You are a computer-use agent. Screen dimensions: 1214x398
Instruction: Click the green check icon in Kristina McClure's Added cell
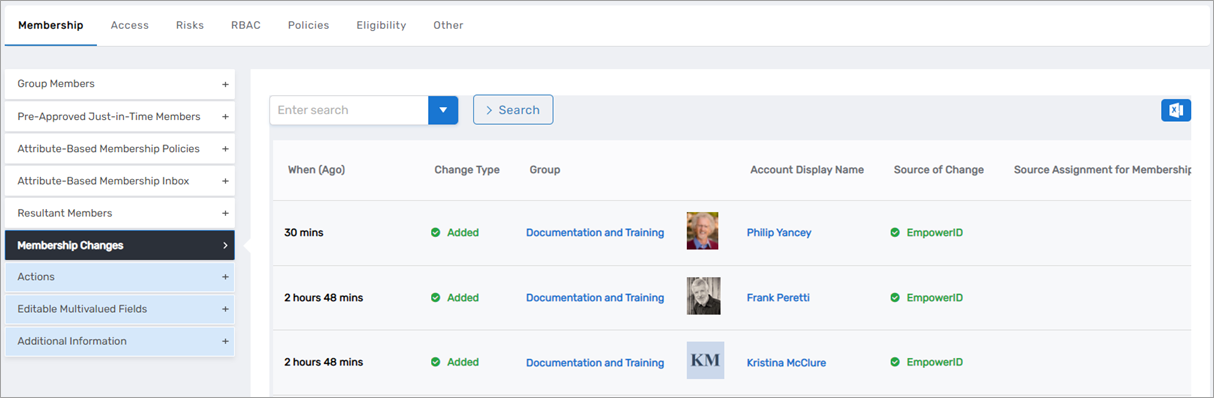[x=436, y=363]
